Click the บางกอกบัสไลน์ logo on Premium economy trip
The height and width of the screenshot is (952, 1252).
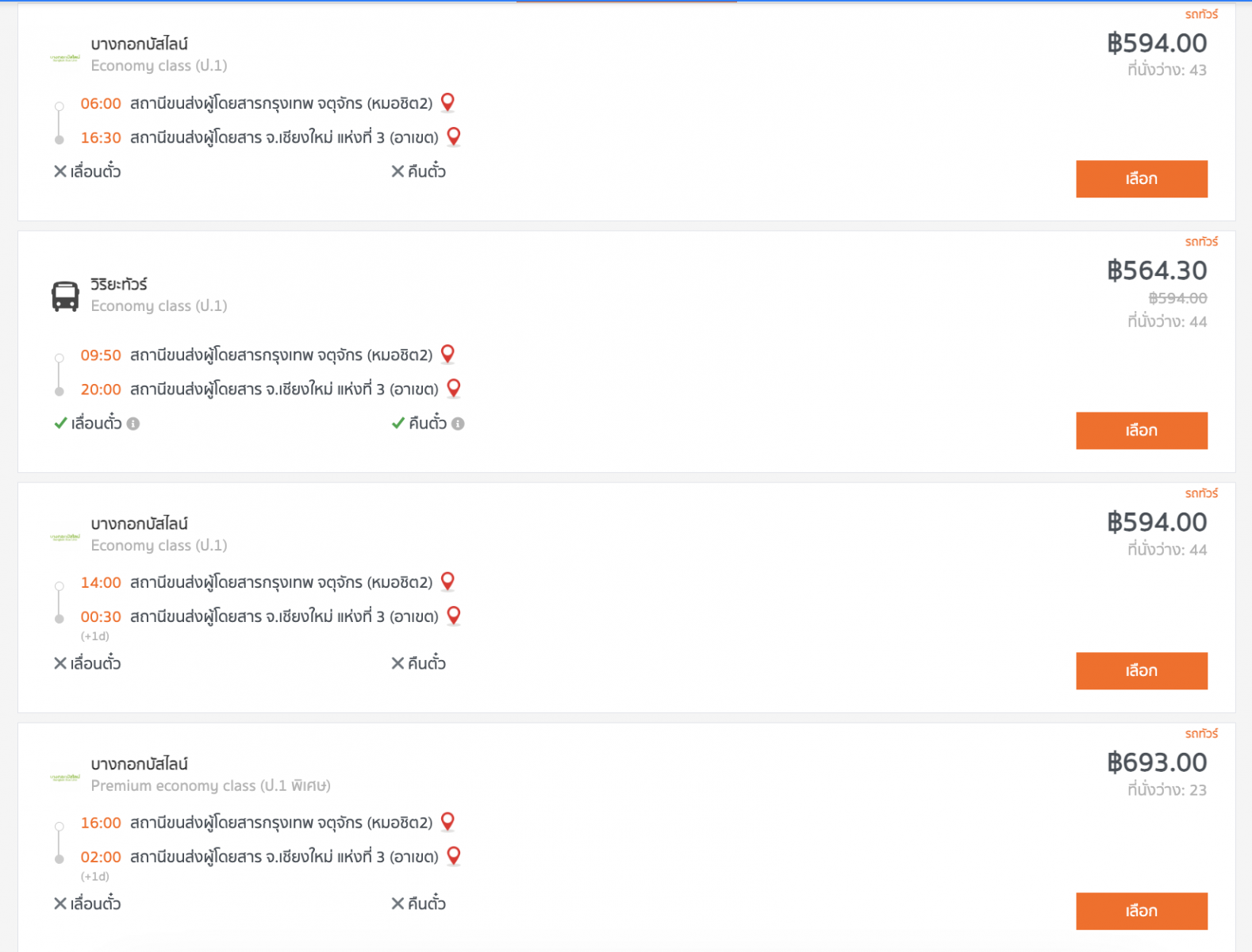click(x=65, y=777)
